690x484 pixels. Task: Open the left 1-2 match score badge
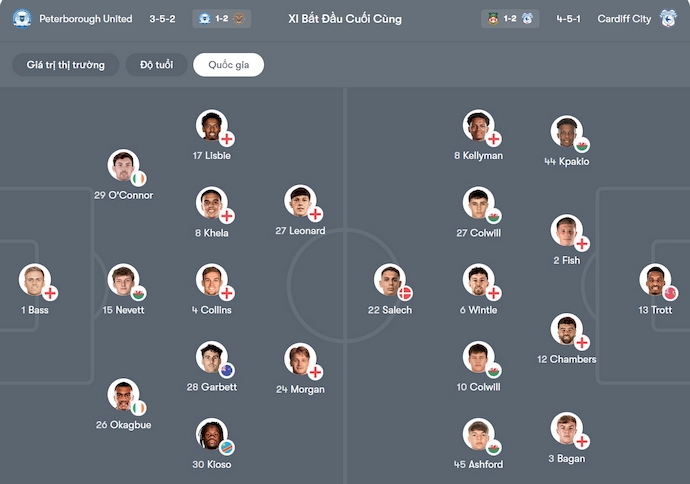click(224, 19)
